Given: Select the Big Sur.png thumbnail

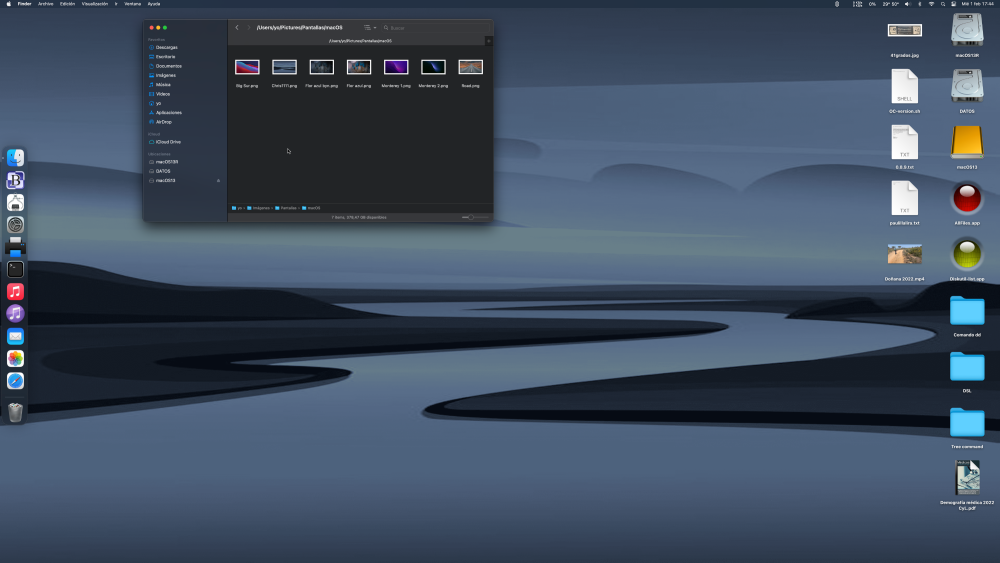Looking at the screenshot, I should pyautogui.click(x=247, y=67).
